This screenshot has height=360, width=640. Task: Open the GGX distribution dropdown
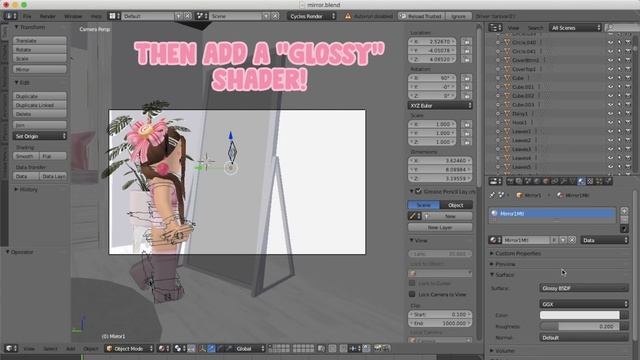coord(584,304)
